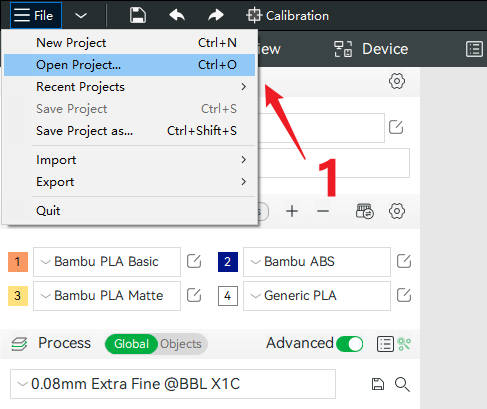This screenshot has height=409, width=487.
Task: Click the save disk icon in top toolbar
Action: coord(138,15)
